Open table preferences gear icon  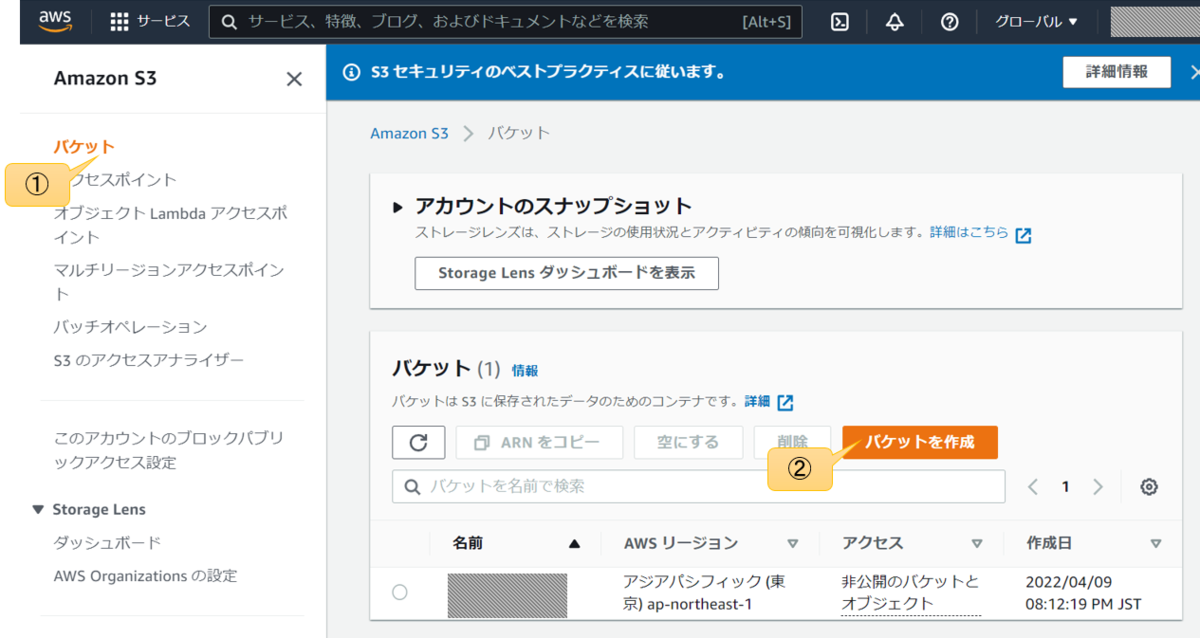click(1149, 487)
